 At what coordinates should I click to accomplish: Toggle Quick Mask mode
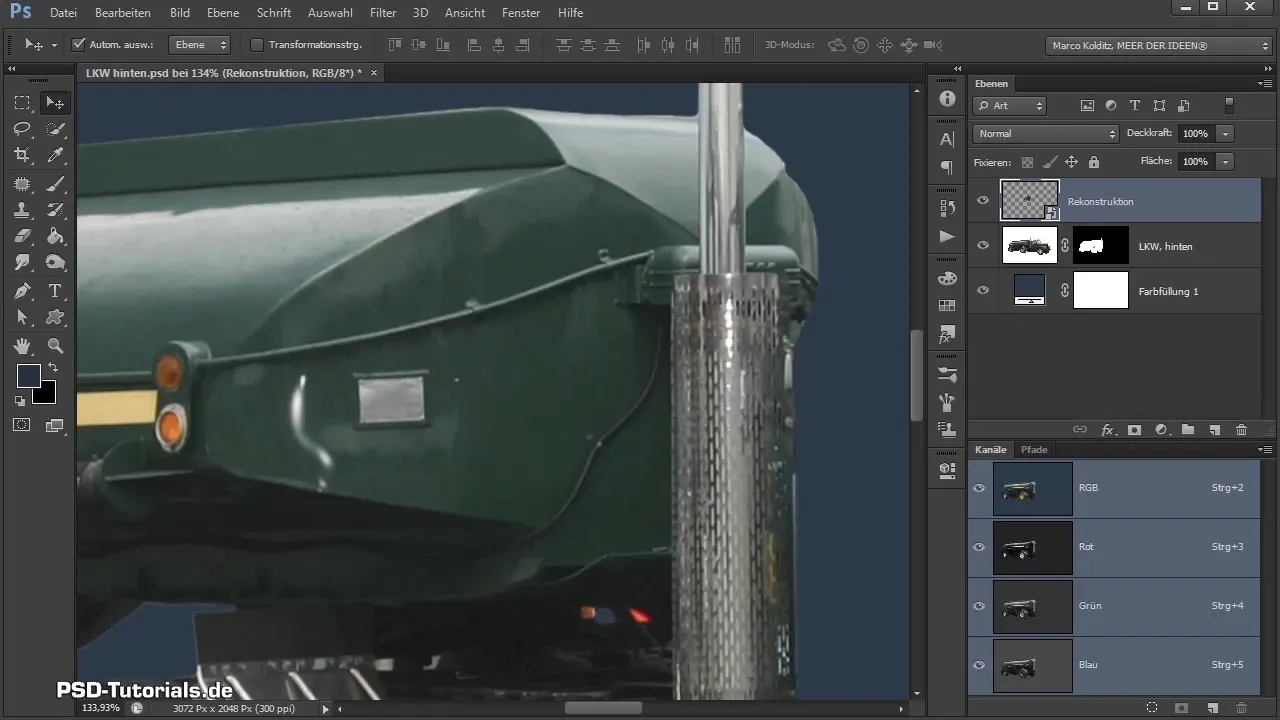tap(22, 425)
